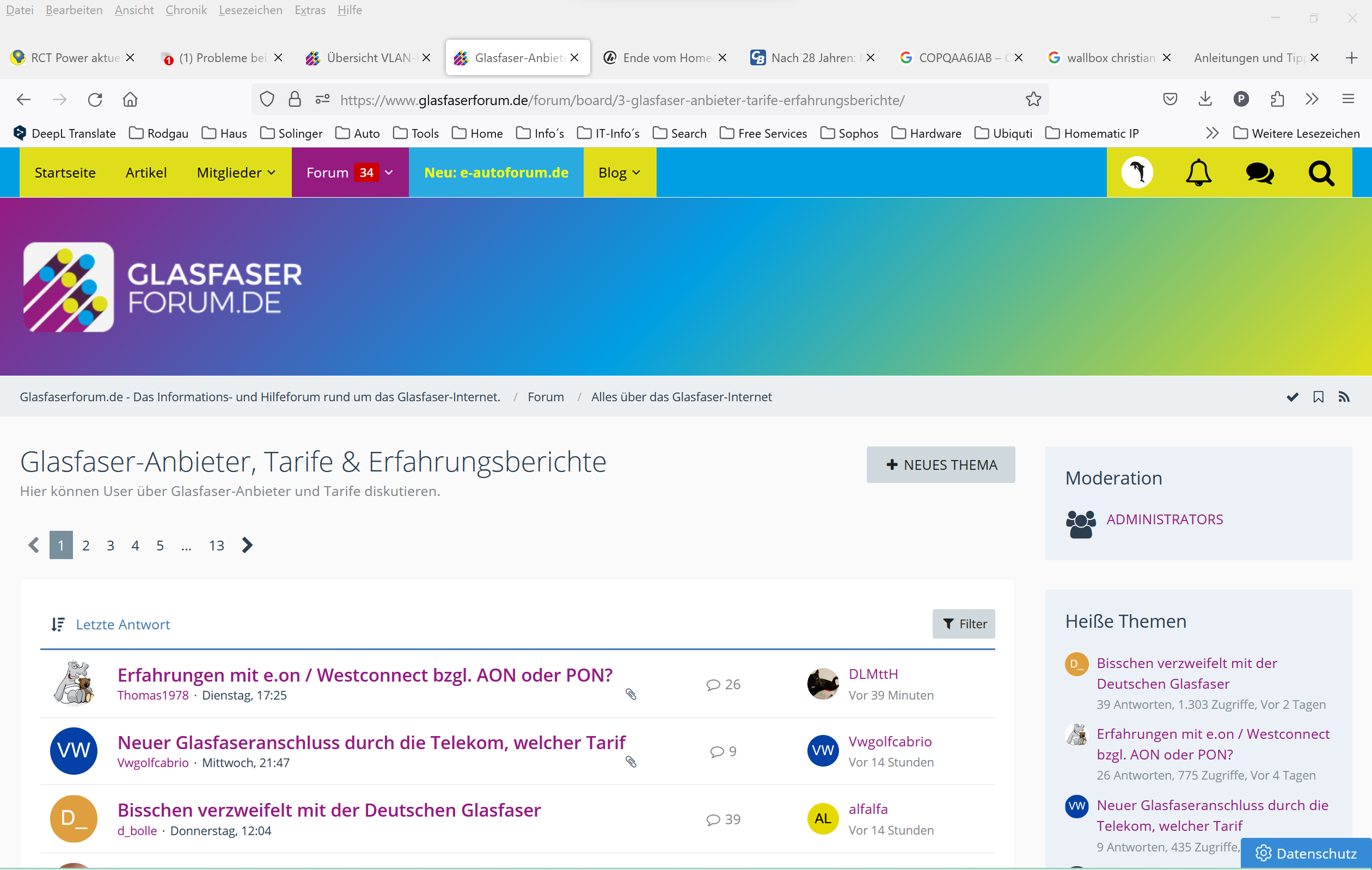This screenshot has height=870, width=1372.
Task: Open the browser home page icon
Action: tap(131, 100)
